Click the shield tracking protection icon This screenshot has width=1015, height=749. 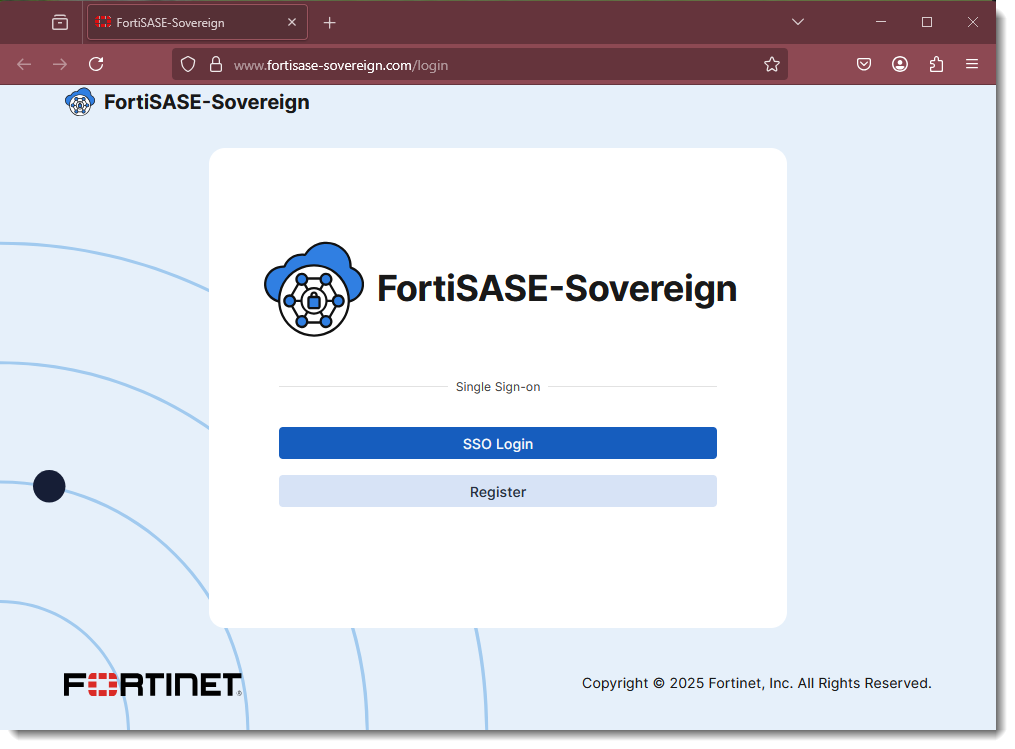(x=187, y=64)
